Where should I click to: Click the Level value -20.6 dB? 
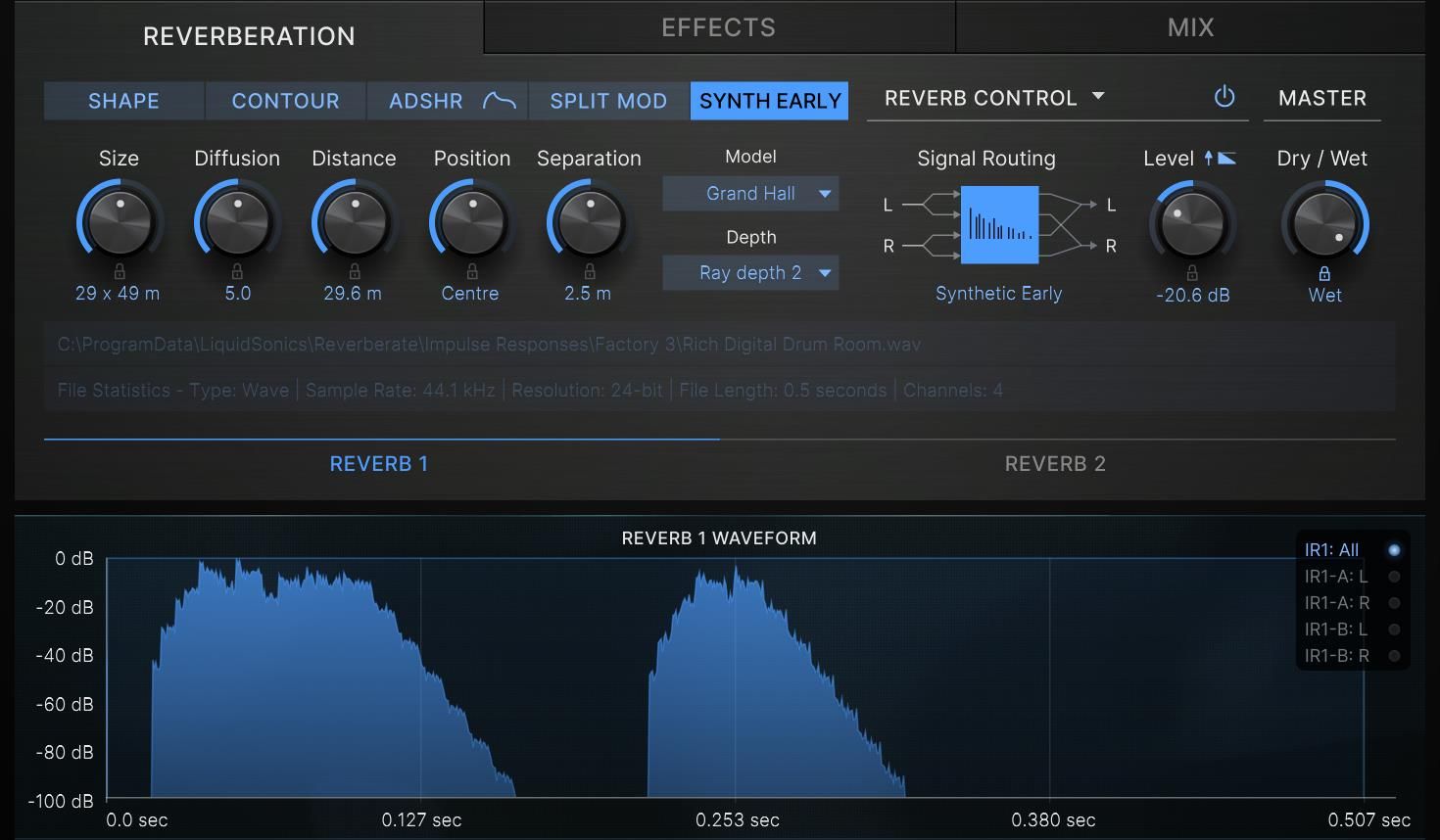point(1192,295)
